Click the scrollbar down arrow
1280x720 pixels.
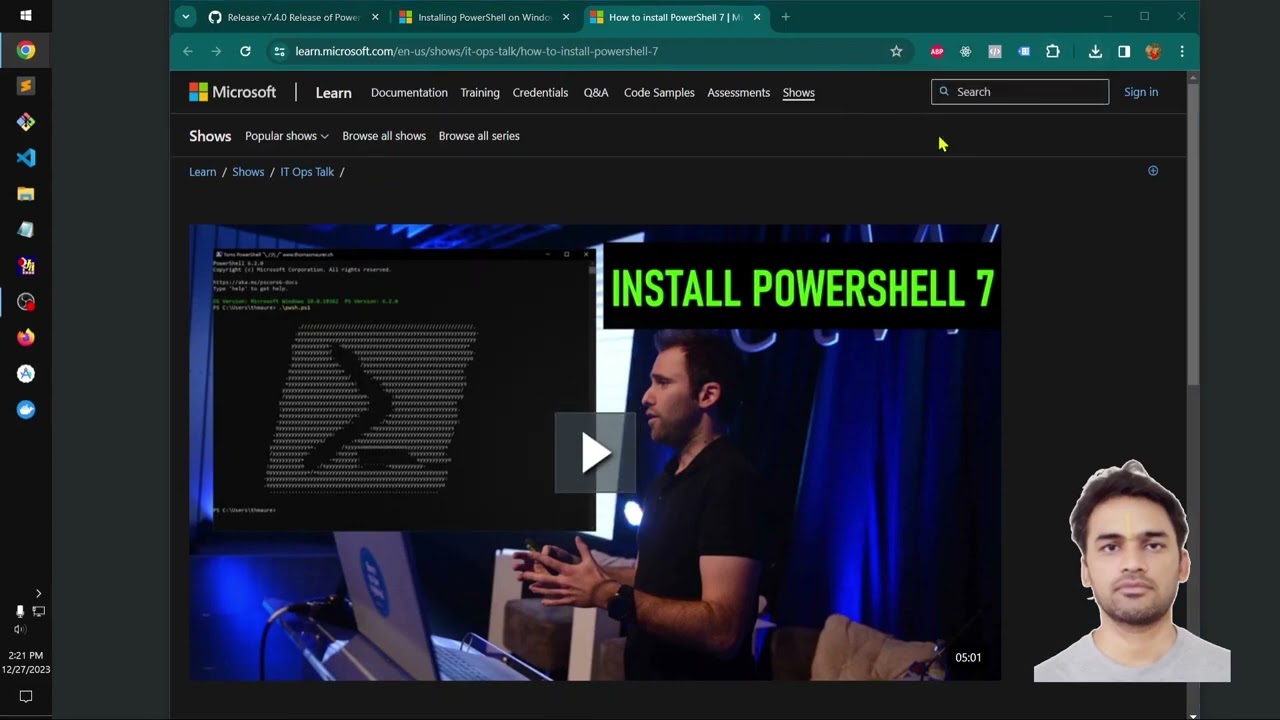tap(1192, 715)
